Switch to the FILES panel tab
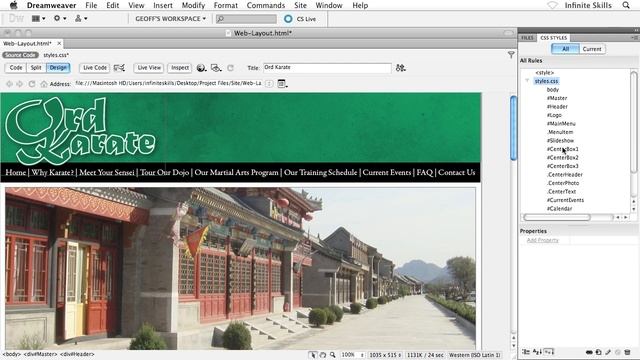Screen dimensions: 640x360 coord(527,38)
